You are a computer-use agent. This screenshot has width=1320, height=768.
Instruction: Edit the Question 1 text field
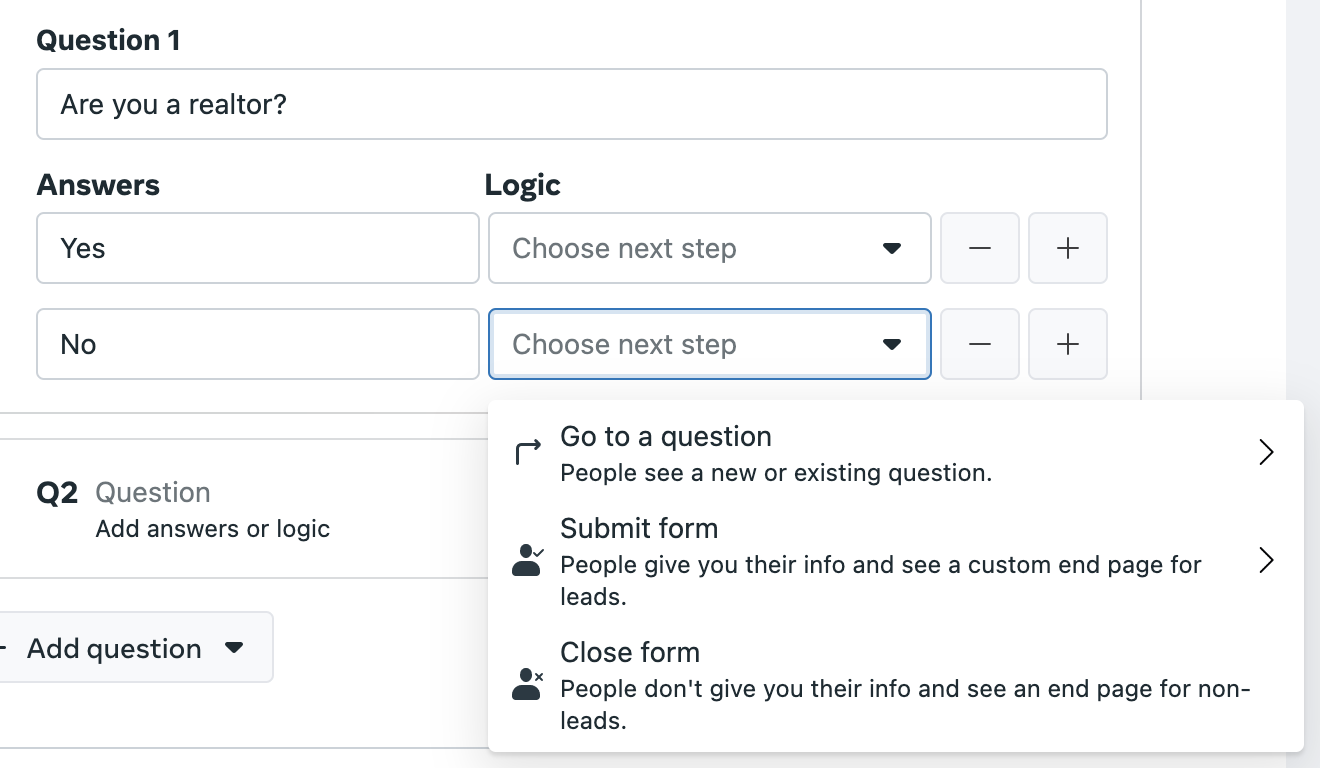coord(572,104)
